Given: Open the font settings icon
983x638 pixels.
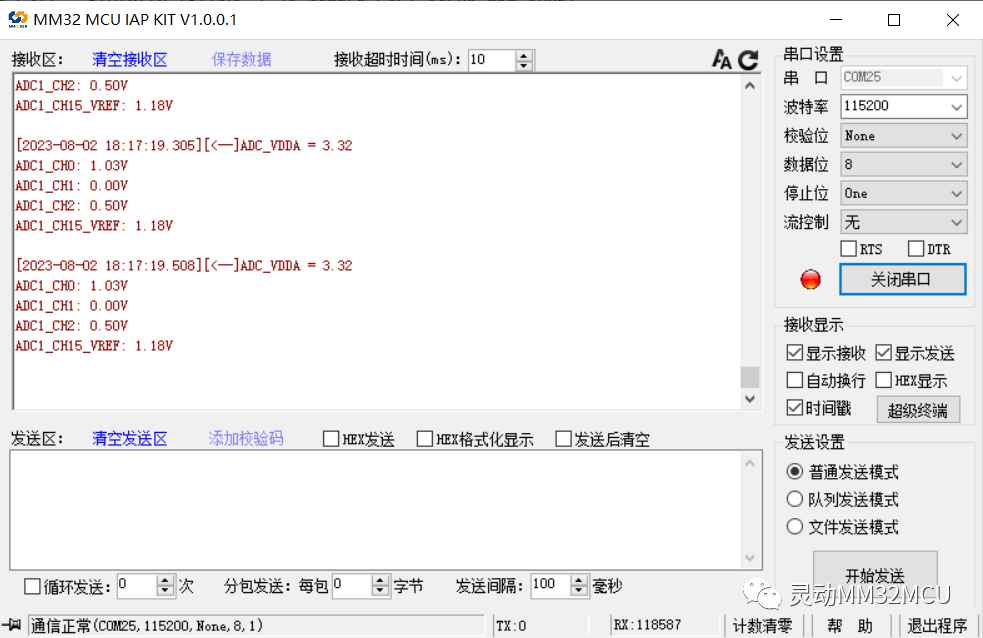Looking at the screenshot, I should coord(722,60).
